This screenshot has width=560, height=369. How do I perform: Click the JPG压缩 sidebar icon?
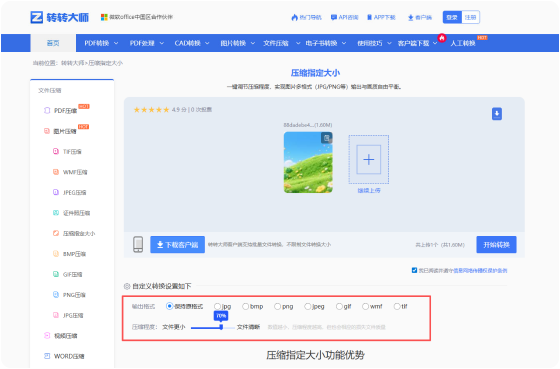[56, 315]
